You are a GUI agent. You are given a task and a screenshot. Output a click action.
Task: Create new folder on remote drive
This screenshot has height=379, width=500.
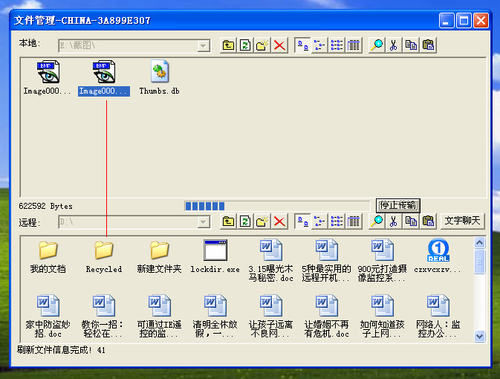tap(262, 221)
